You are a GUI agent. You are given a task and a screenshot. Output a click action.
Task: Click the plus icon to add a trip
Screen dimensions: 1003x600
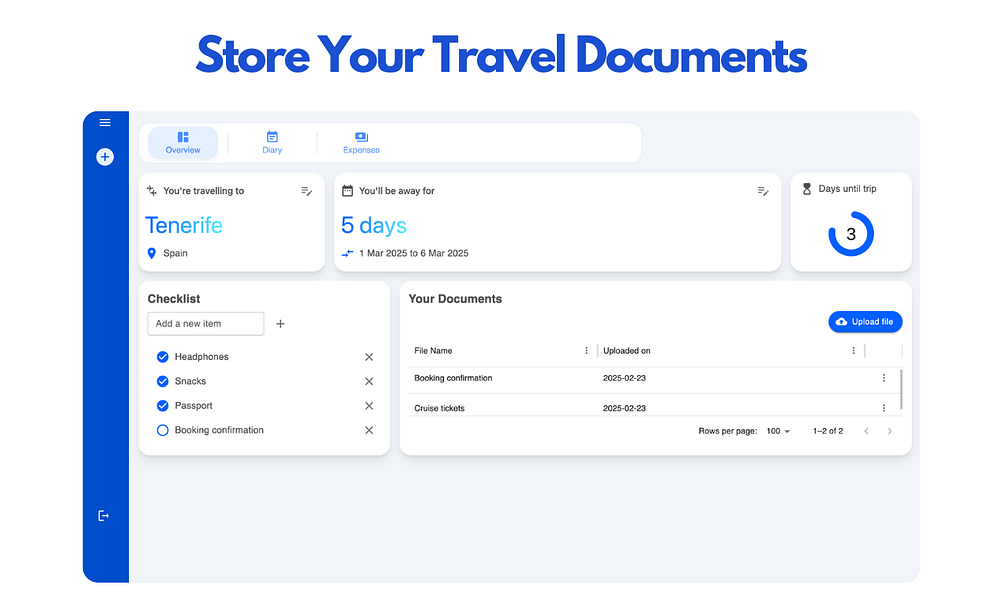(x=105, y=157)
